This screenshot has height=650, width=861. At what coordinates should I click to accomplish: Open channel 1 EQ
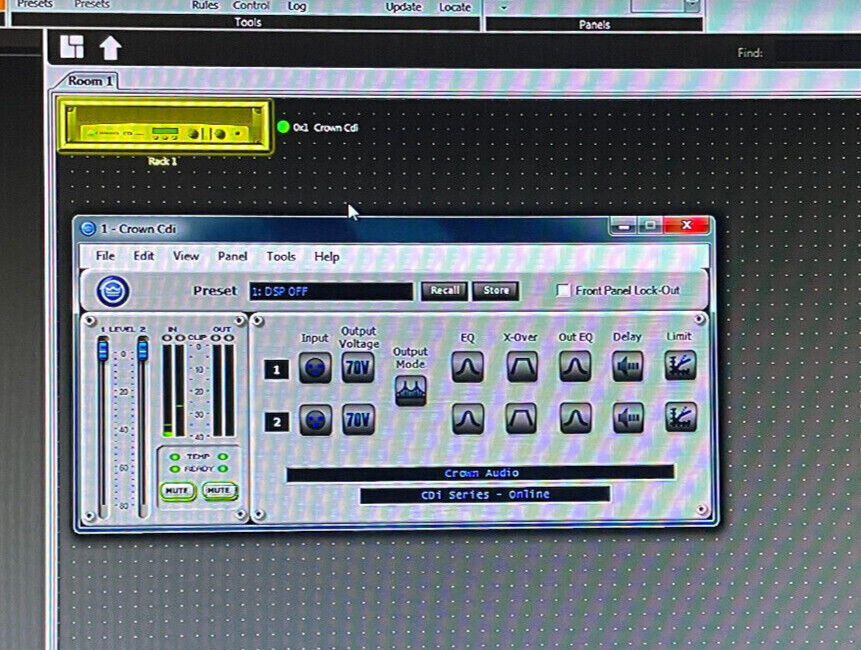(x=467, y=367)
